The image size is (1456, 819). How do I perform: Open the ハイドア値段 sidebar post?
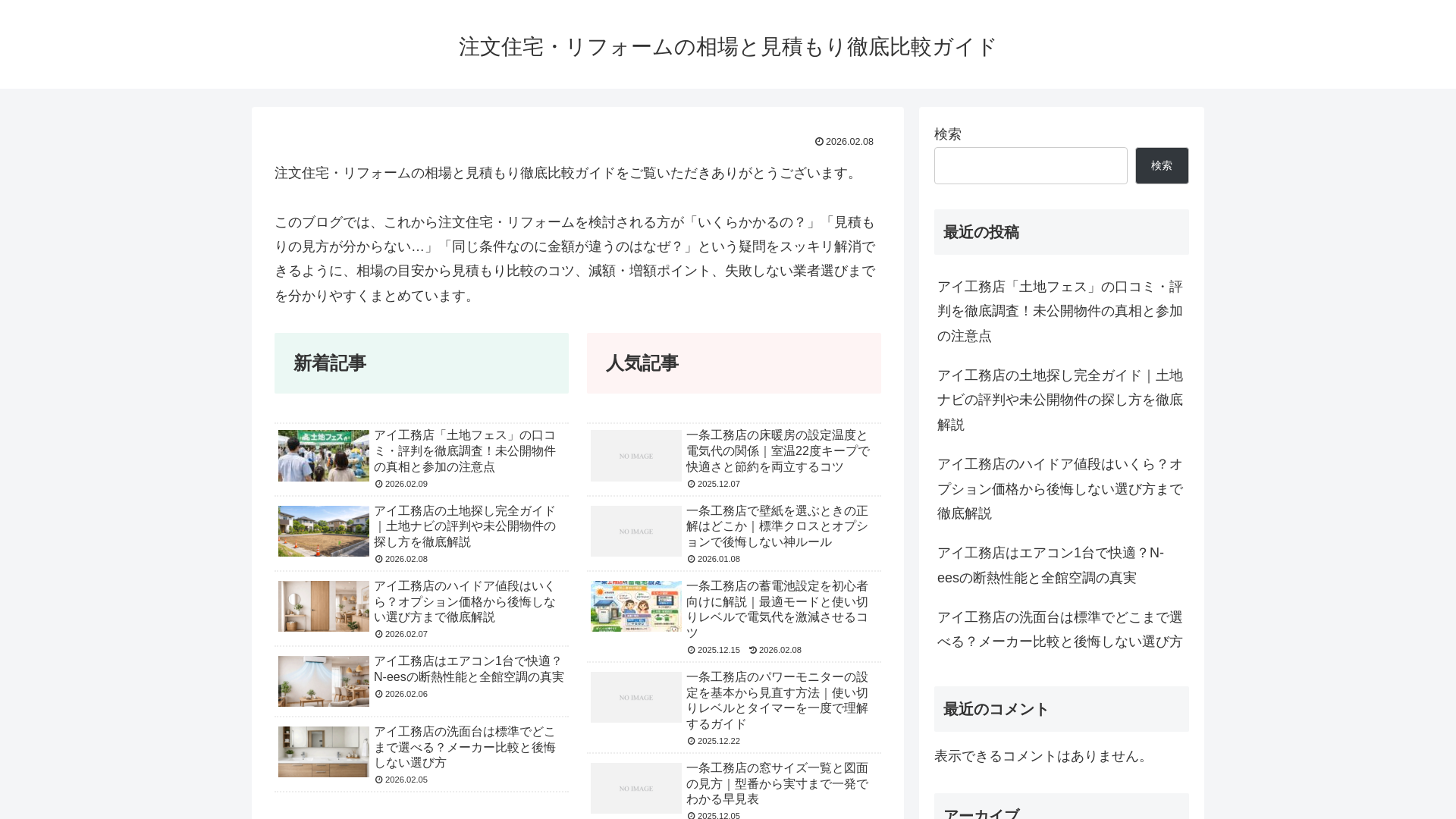[x=1059, y=489]
